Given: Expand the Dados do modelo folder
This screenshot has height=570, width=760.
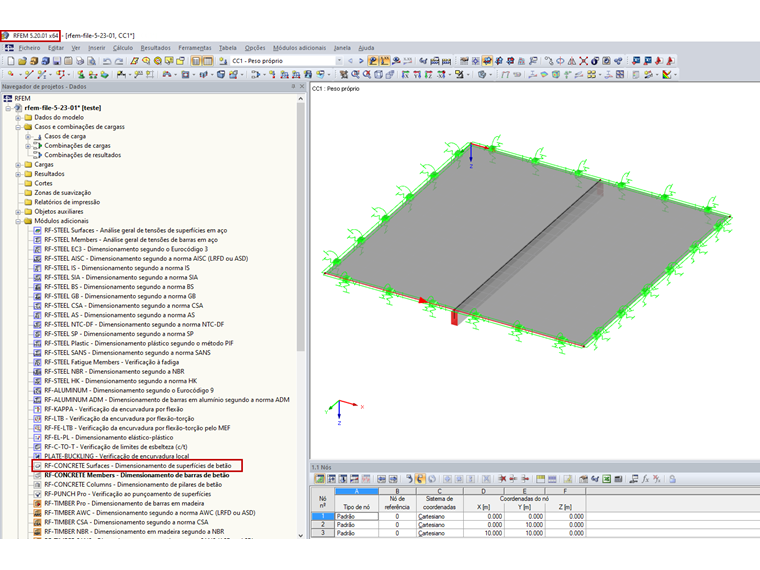Looking at the screenshot, I should pos(18,118).
